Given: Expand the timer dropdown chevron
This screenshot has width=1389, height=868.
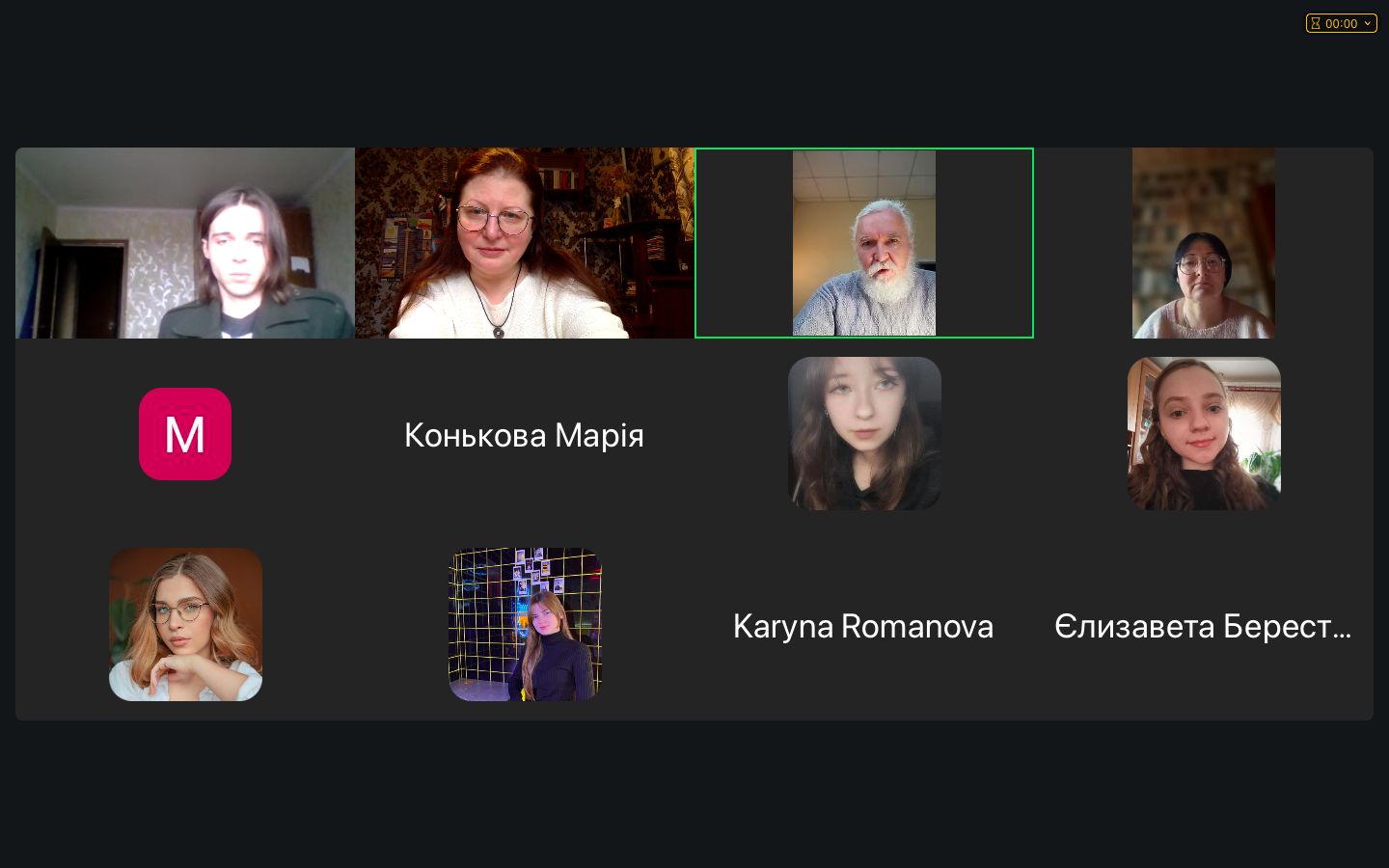Looking at the screenshot, I should coord(1367,23).
